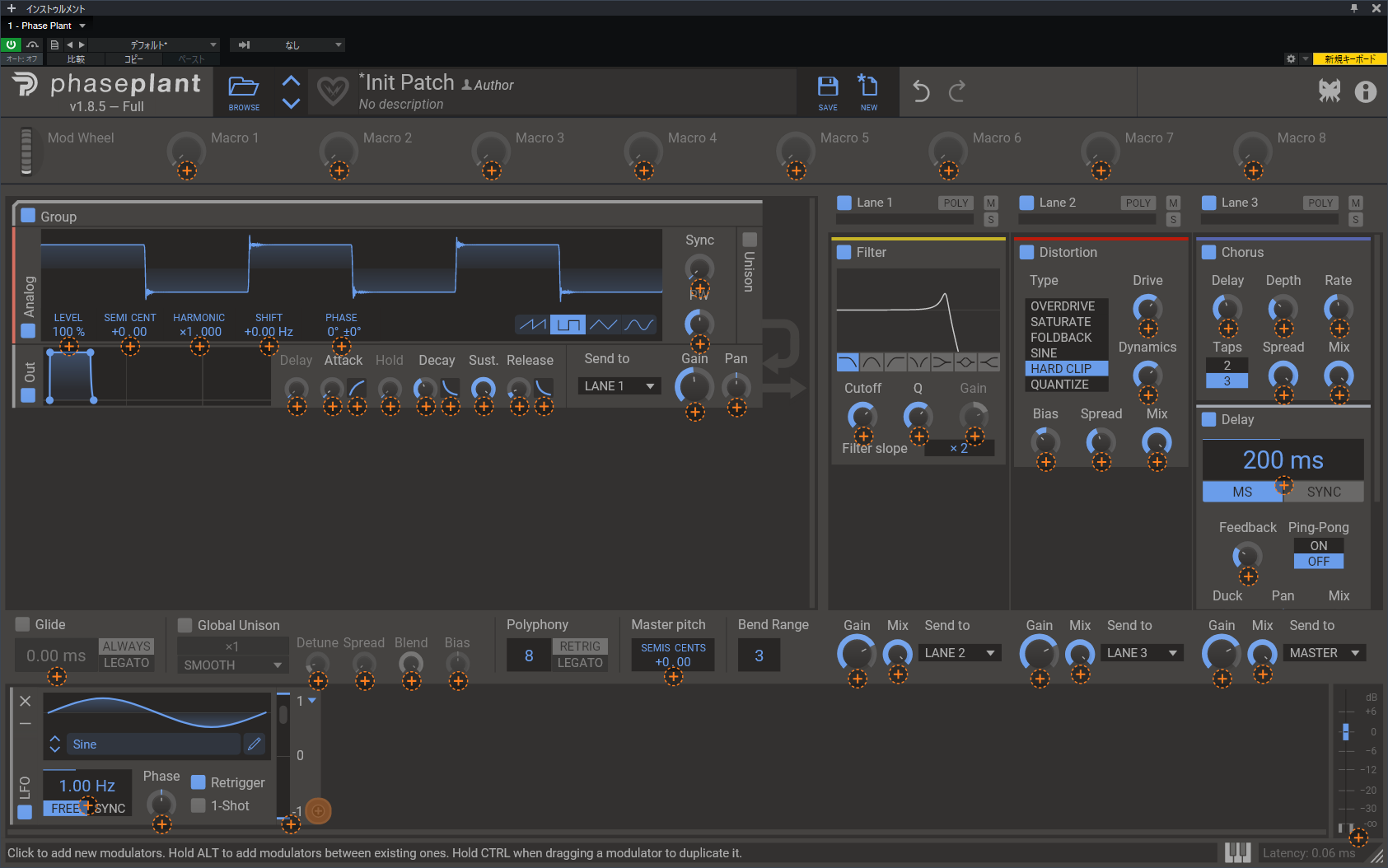
Task: Mute Lane 1 with M button
Action: (x=991, y=203)
